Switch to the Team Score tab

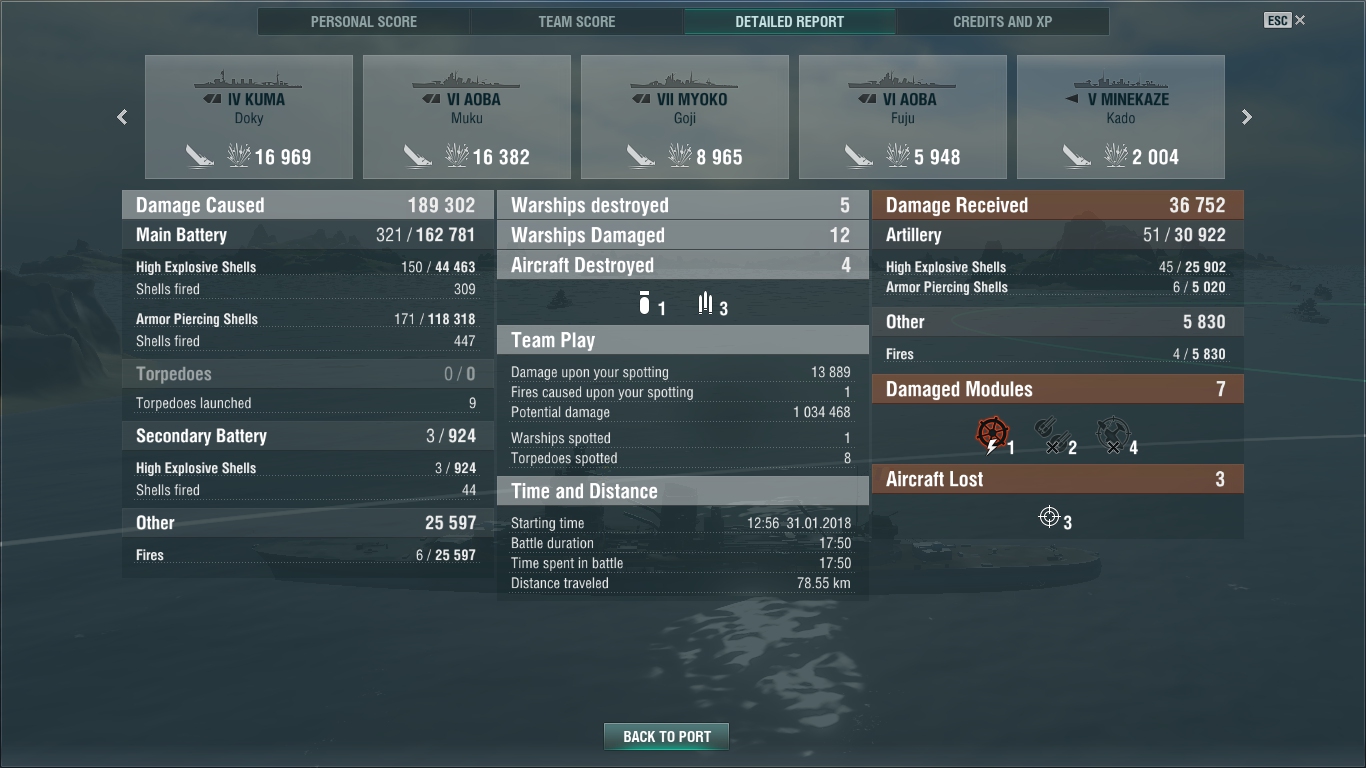[x=577, y=21]
